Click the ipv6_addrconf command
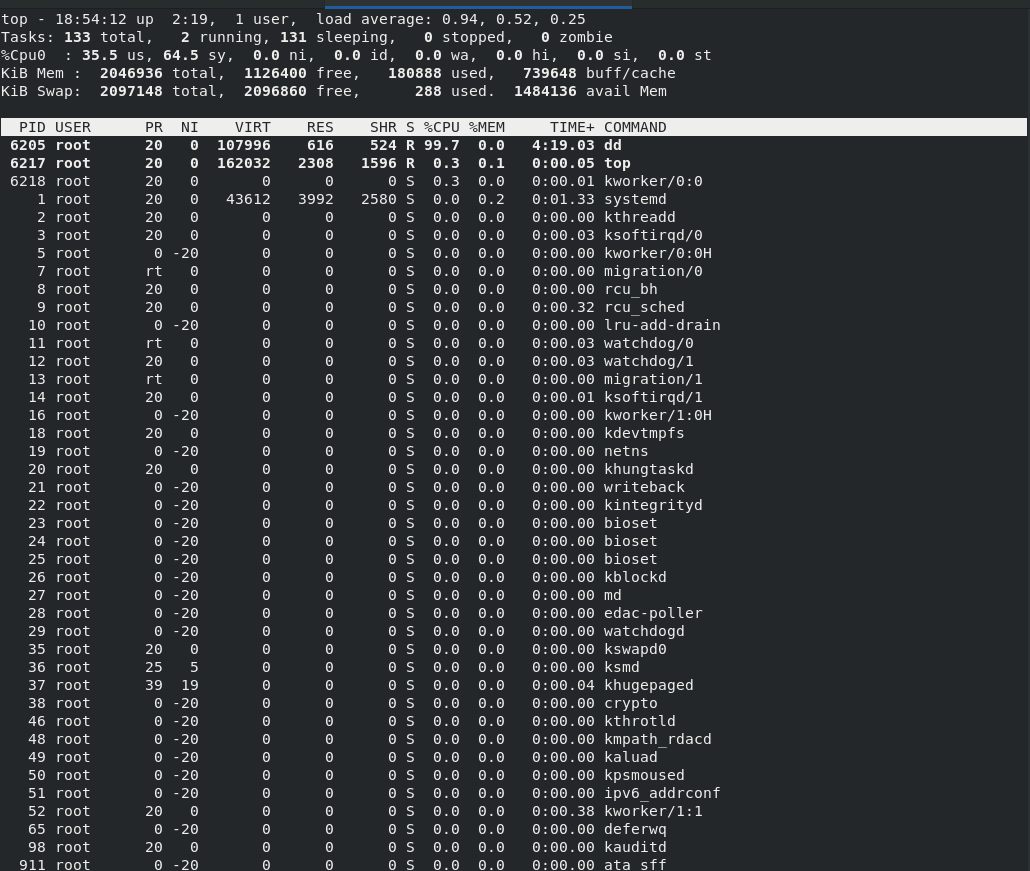The height and width of the screenshot is (871, 1030). coord(662,793)
